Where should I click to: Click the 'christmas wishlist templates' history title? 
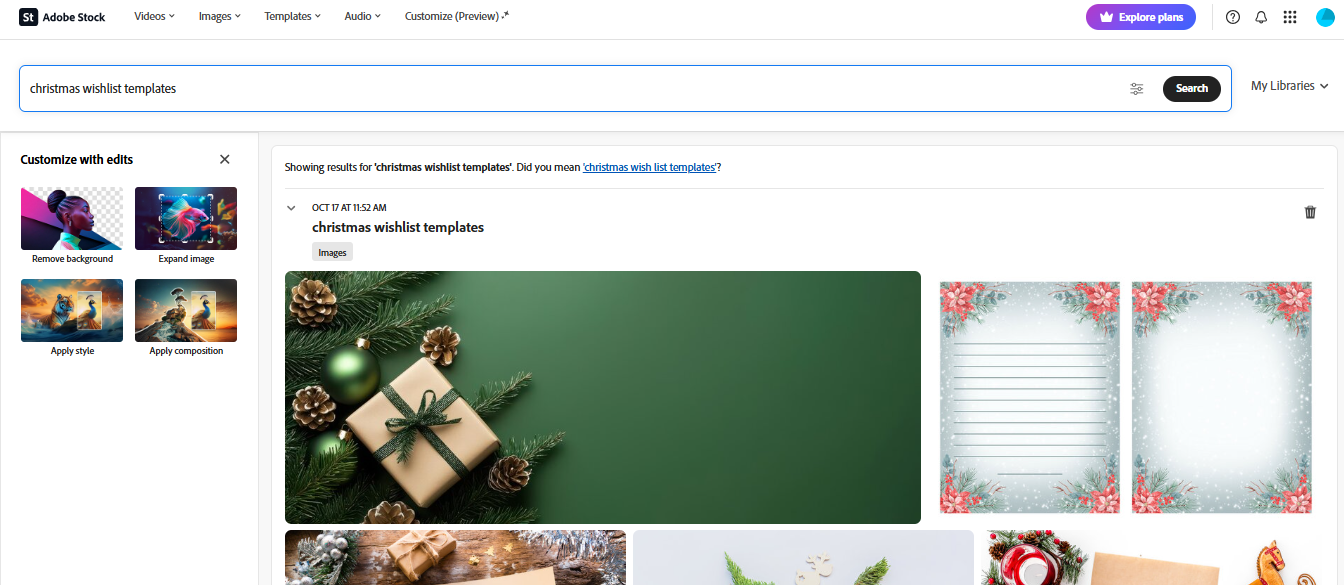[x=398, y=227]
